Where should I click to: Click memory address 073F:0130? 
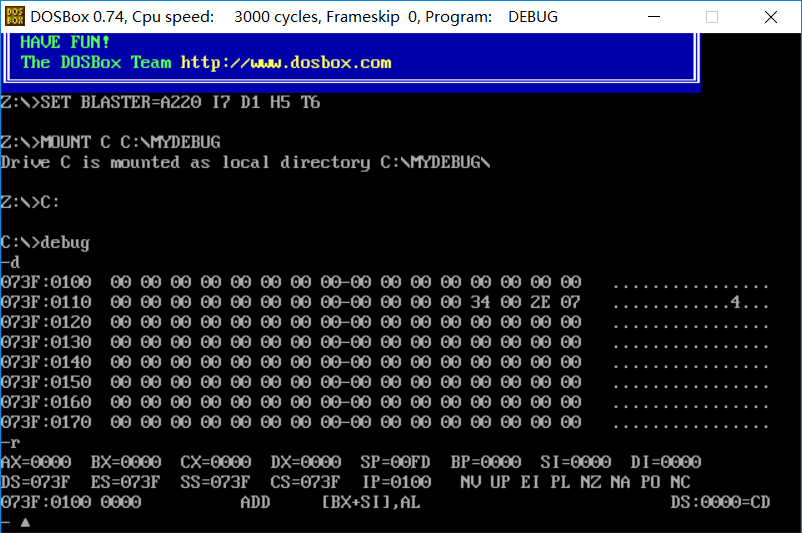coord(46,342)
